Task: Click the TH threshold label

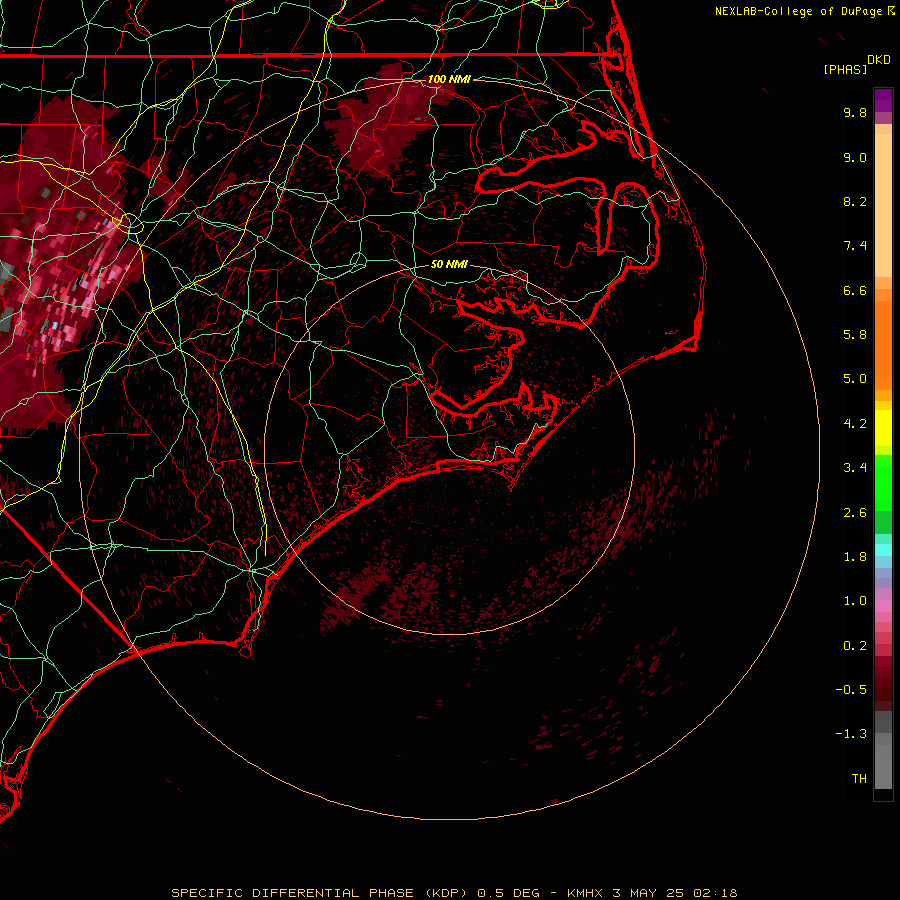Action: point(859,779)
